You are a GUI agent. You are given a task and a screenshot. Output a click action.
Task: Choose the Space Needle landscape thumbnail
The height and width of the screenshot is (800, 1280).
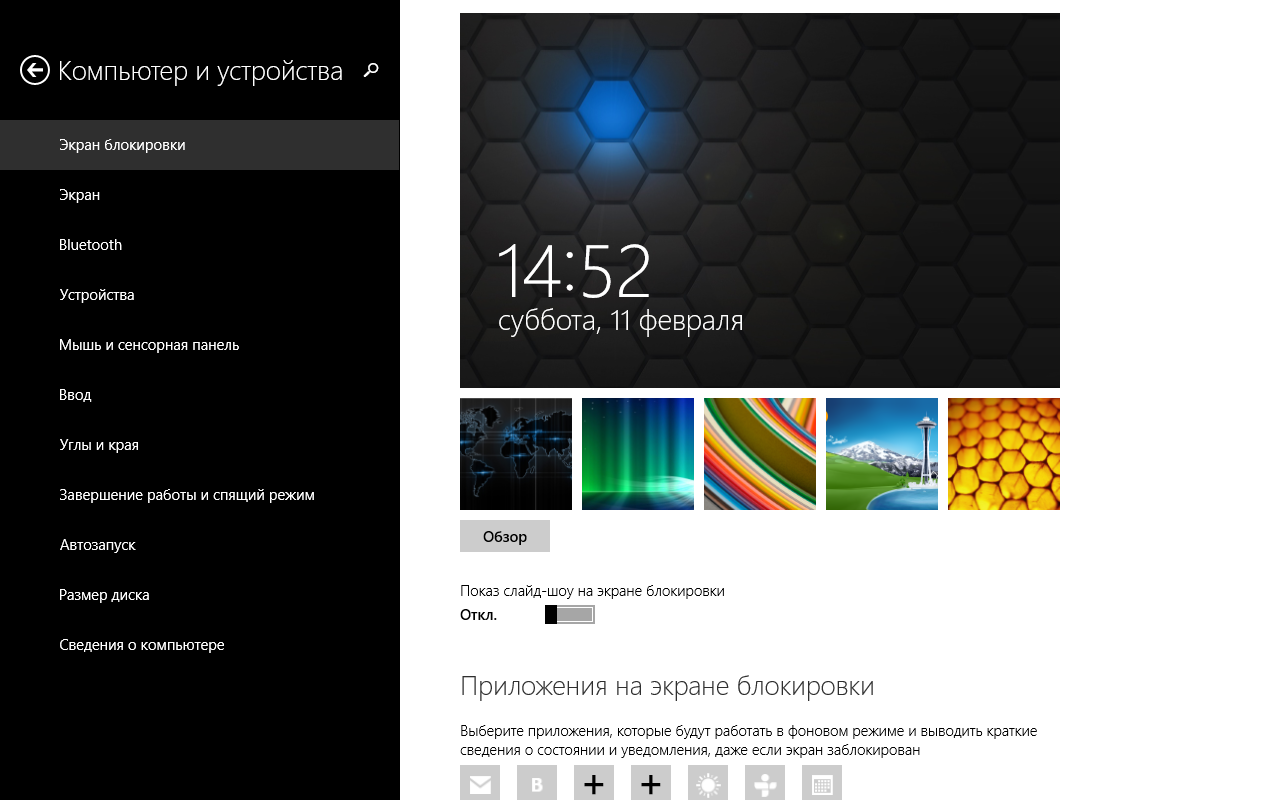882,454
